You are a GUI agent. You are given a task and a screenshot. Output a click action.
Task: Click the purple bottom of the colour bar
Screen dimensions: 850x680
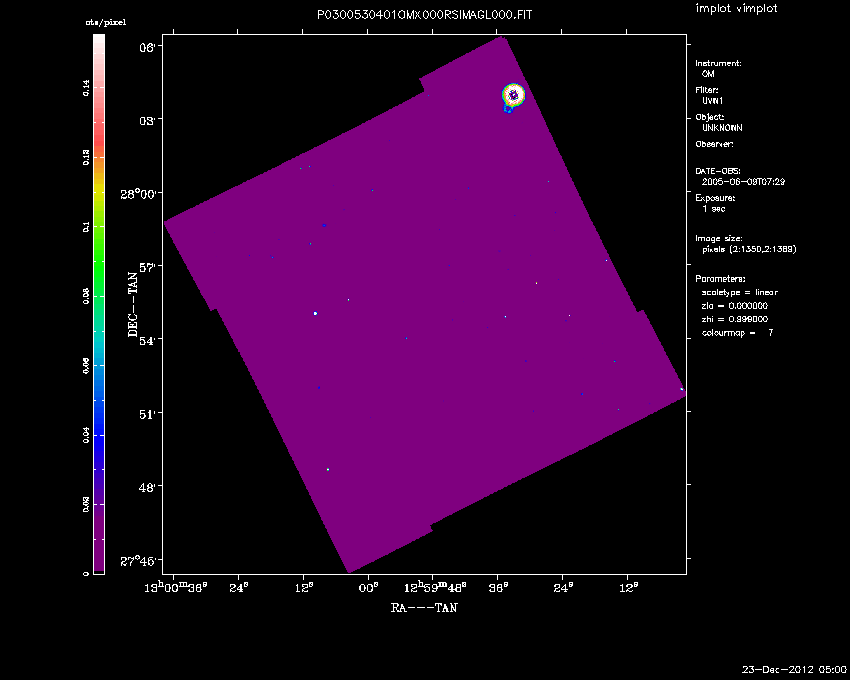(x=99, y=560)
